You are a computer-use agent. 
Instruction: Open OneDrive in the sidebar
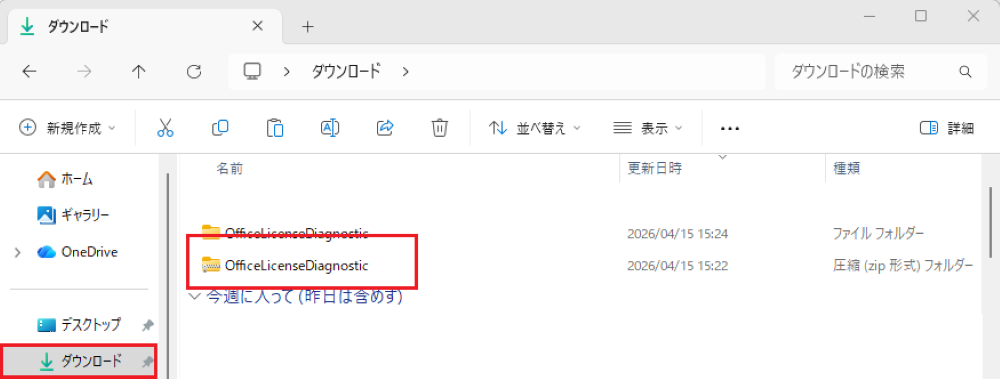tap(77, 252)
